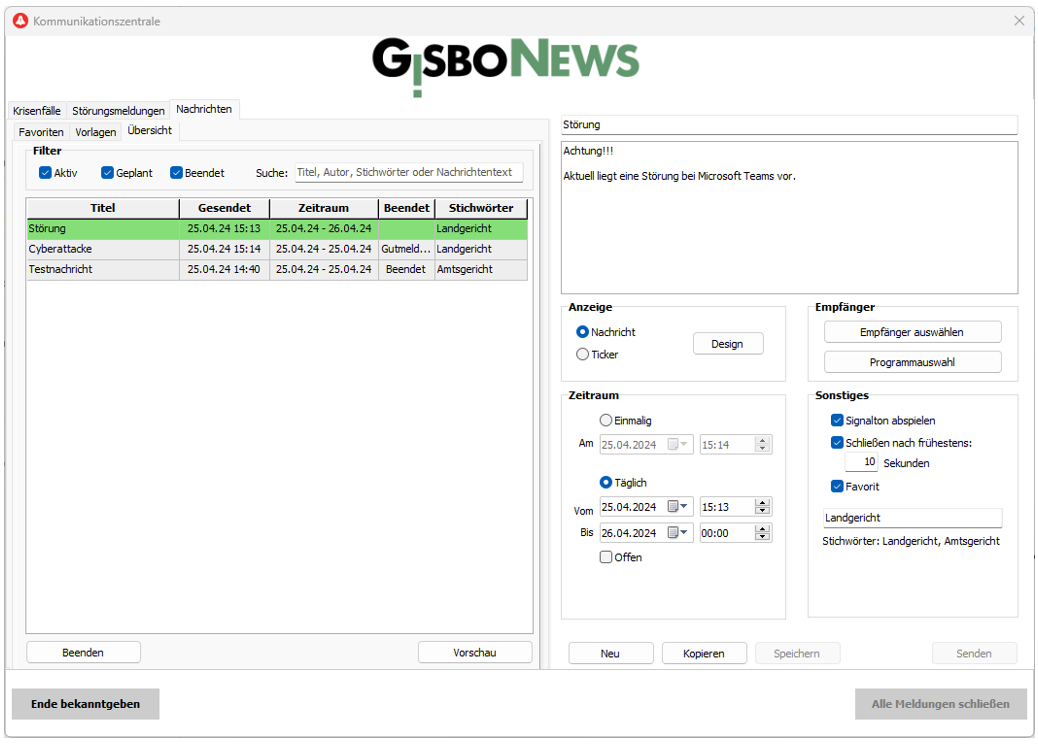
Task: Click into the message text area
Action: [789, 218]
